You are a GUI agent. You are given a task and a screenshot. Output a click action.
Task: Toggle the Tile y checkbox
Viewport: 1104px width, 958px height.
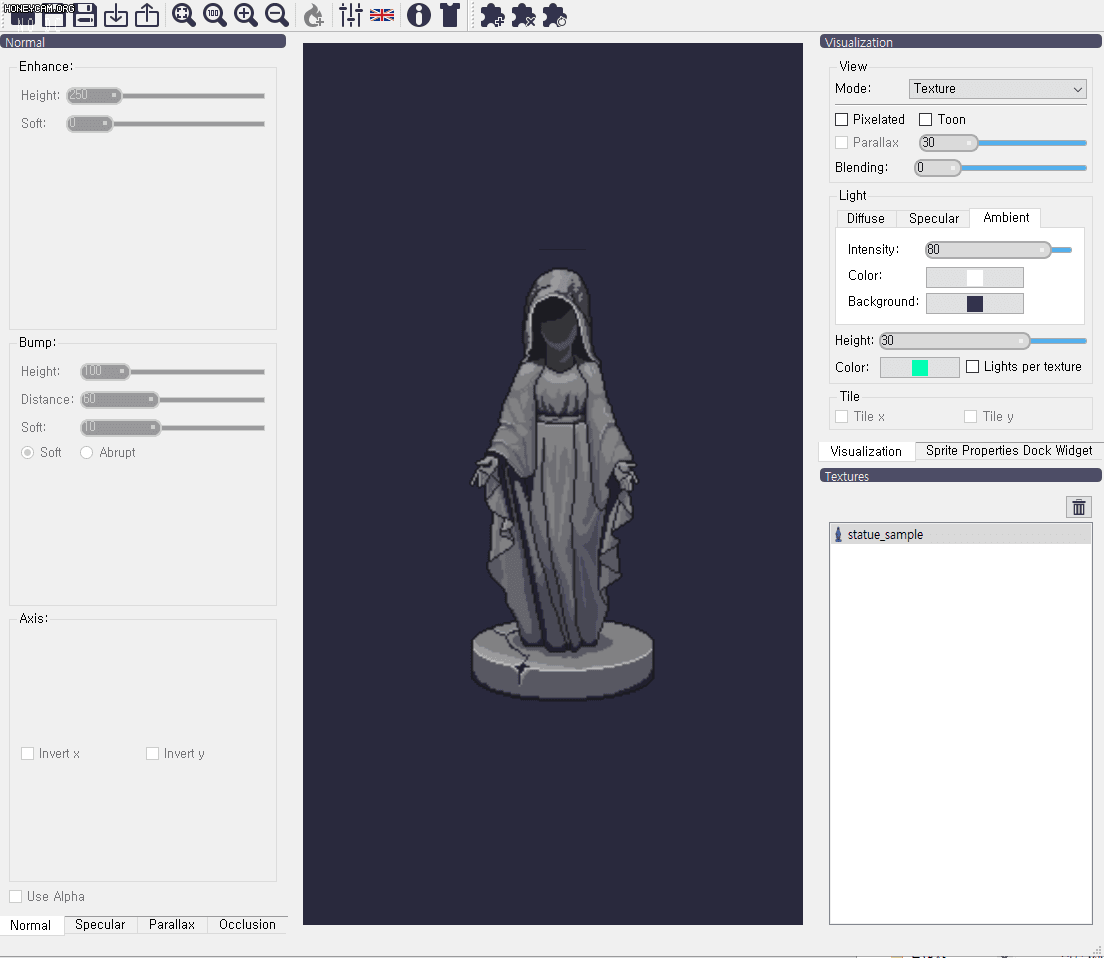[970, 416]
